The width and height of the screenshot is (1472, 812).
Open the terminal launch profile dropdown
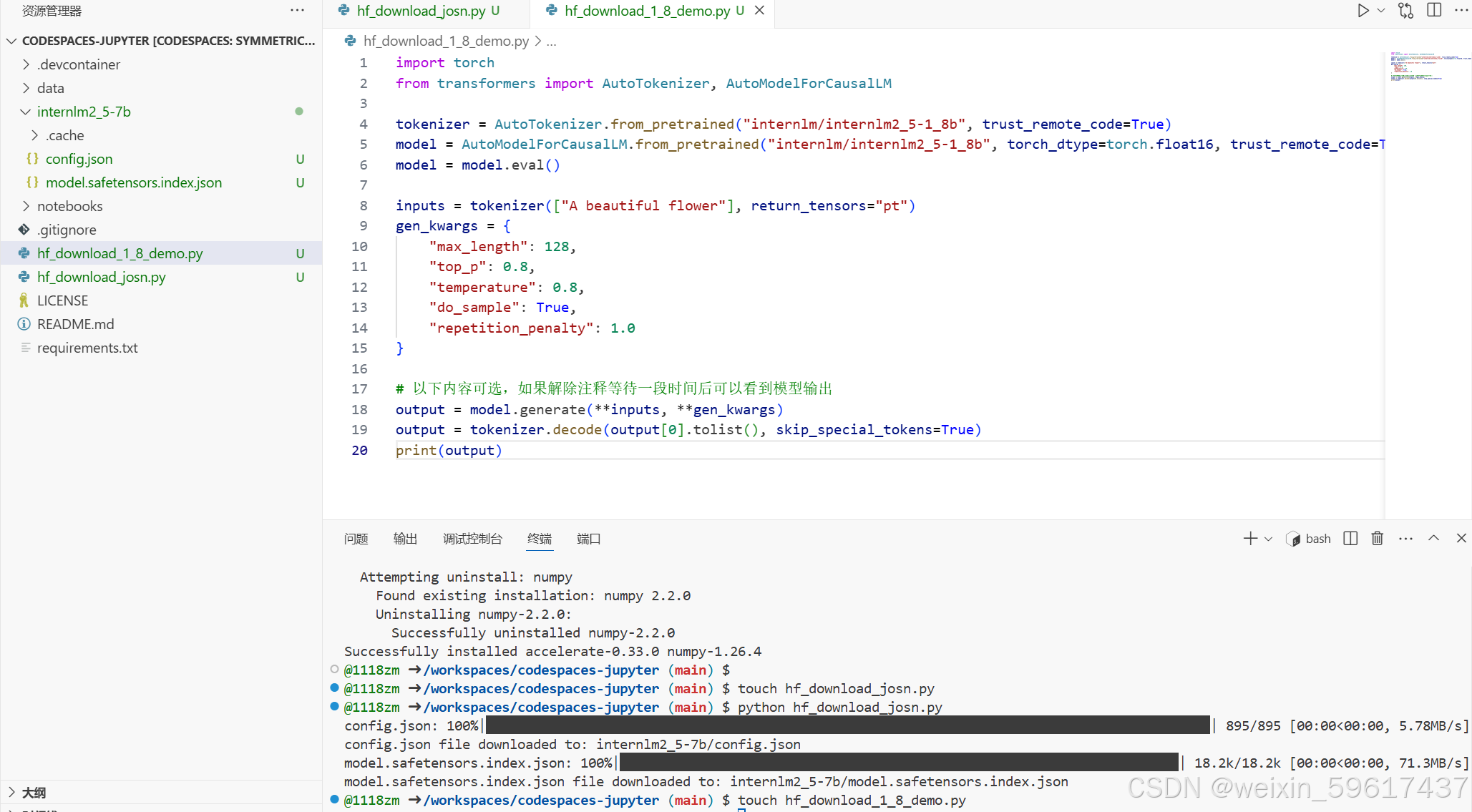[x=1269, y=539]
